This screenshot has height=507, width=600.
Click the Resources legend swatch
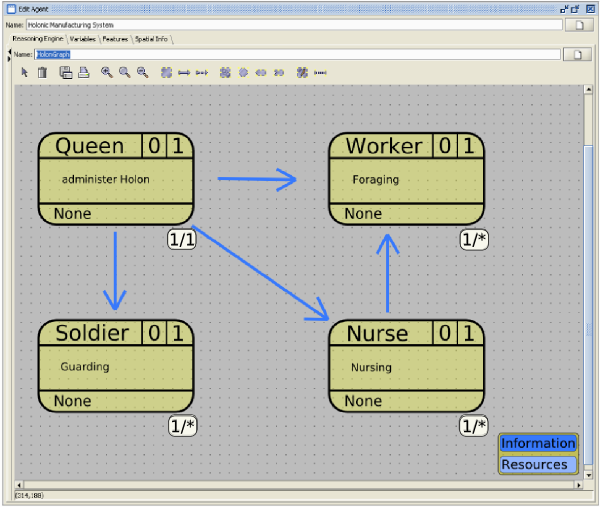click(538, 464)
